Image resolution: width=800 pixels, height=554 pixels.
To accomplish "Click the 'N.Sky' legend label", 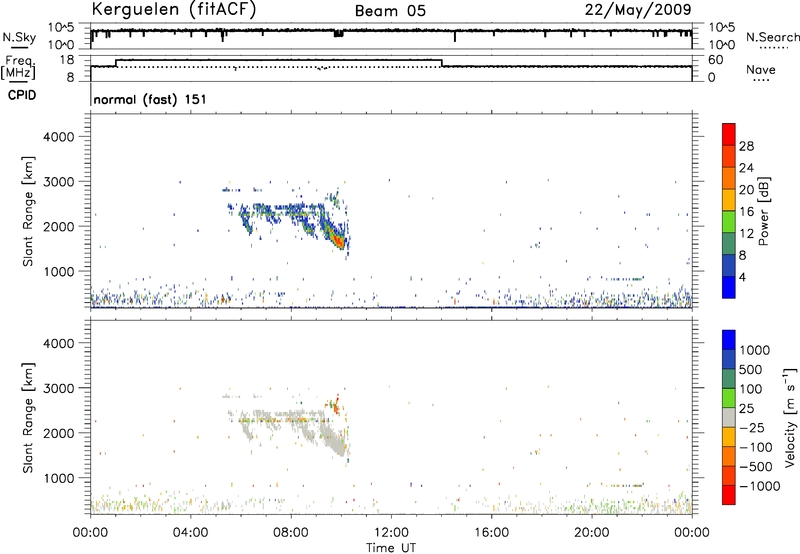I will click(19, 37).
